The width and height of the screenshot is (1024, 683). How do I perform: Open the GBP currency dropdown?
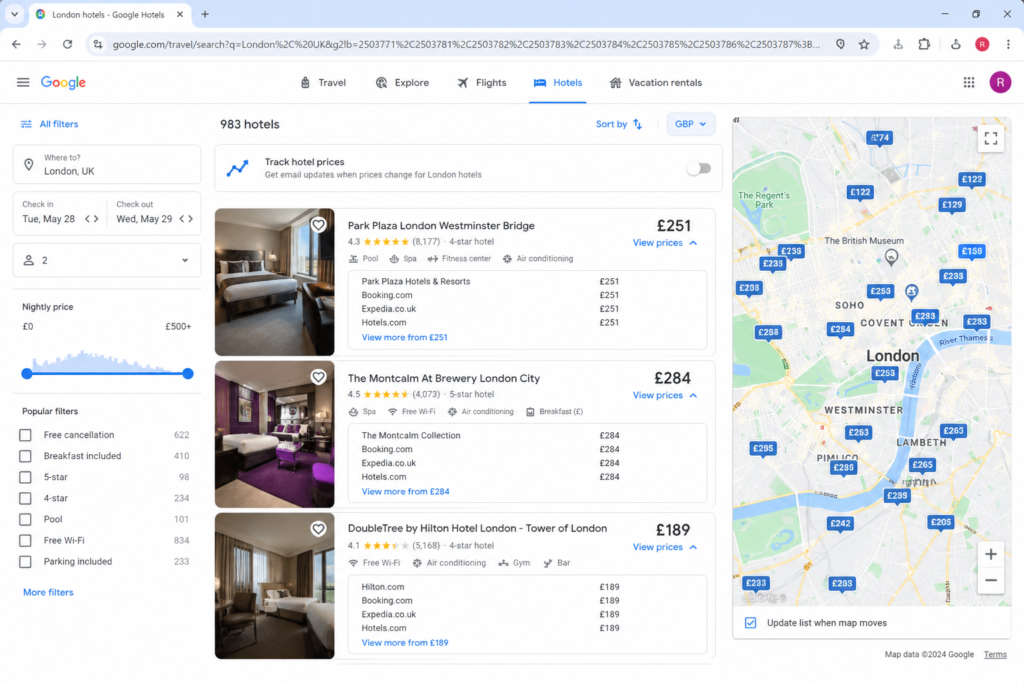[690, 124]
